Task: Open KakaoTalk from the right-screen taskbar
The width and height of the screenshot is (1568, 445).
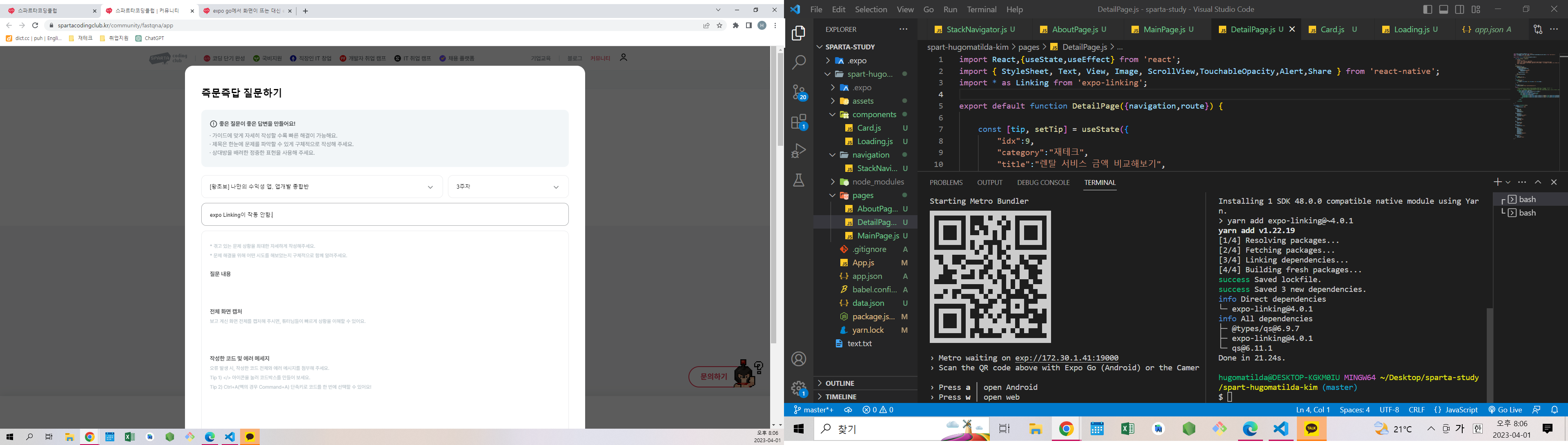Action: click(x=1311, y=429)
